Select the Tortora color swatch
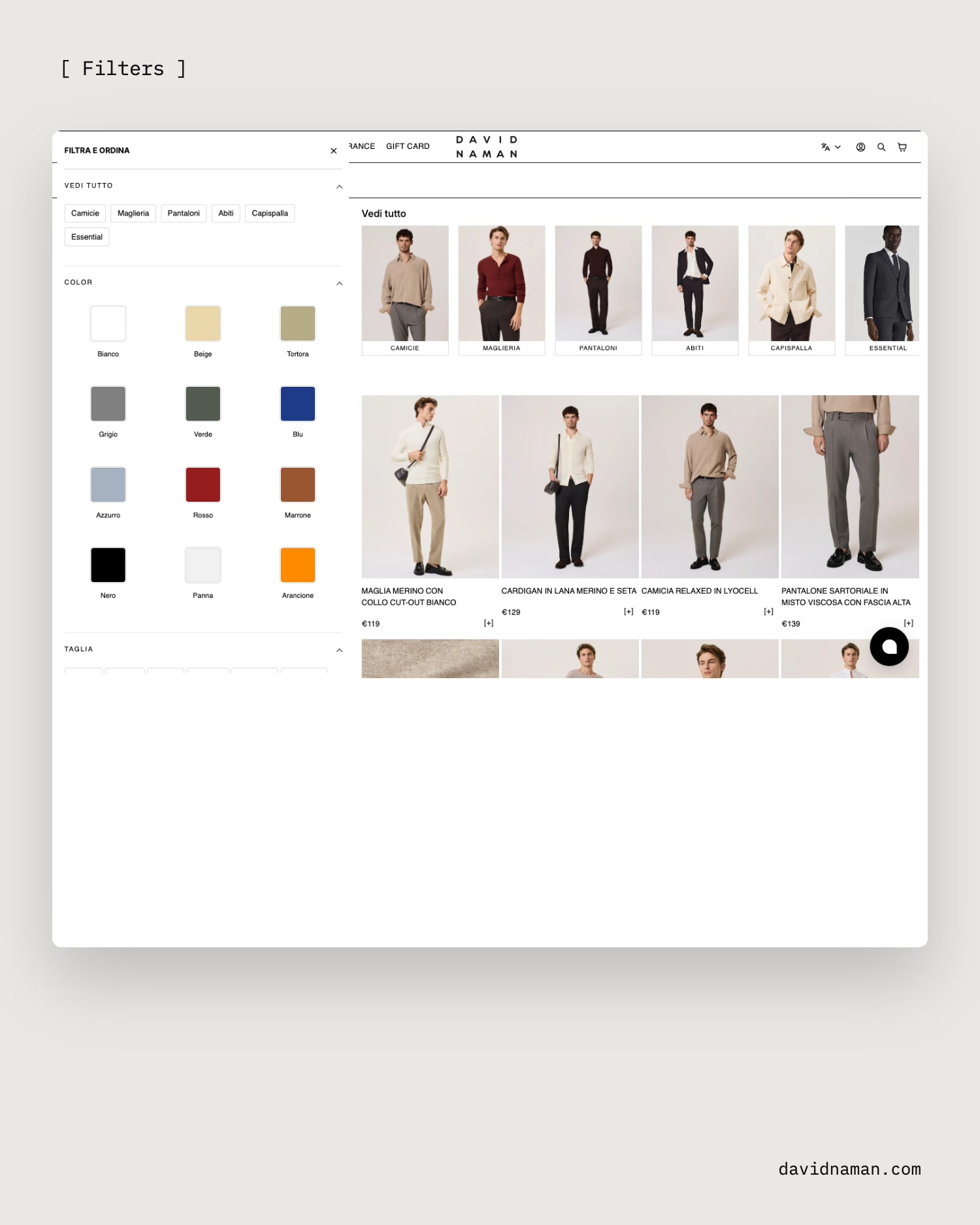The image size is (980, 1225). (298, 323)
